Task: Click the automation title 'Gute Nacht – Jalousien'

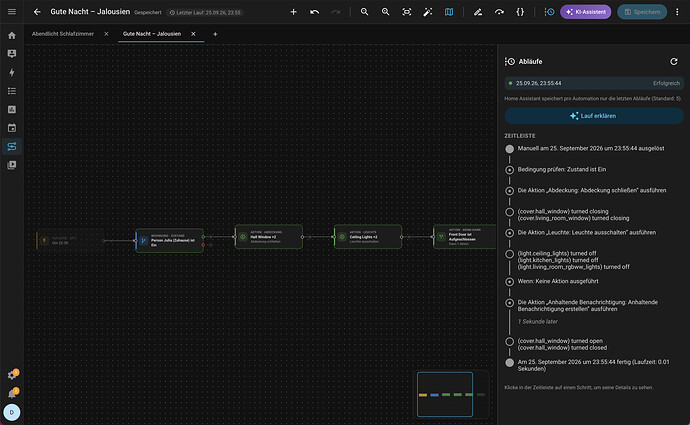Action: pos(90,12)
